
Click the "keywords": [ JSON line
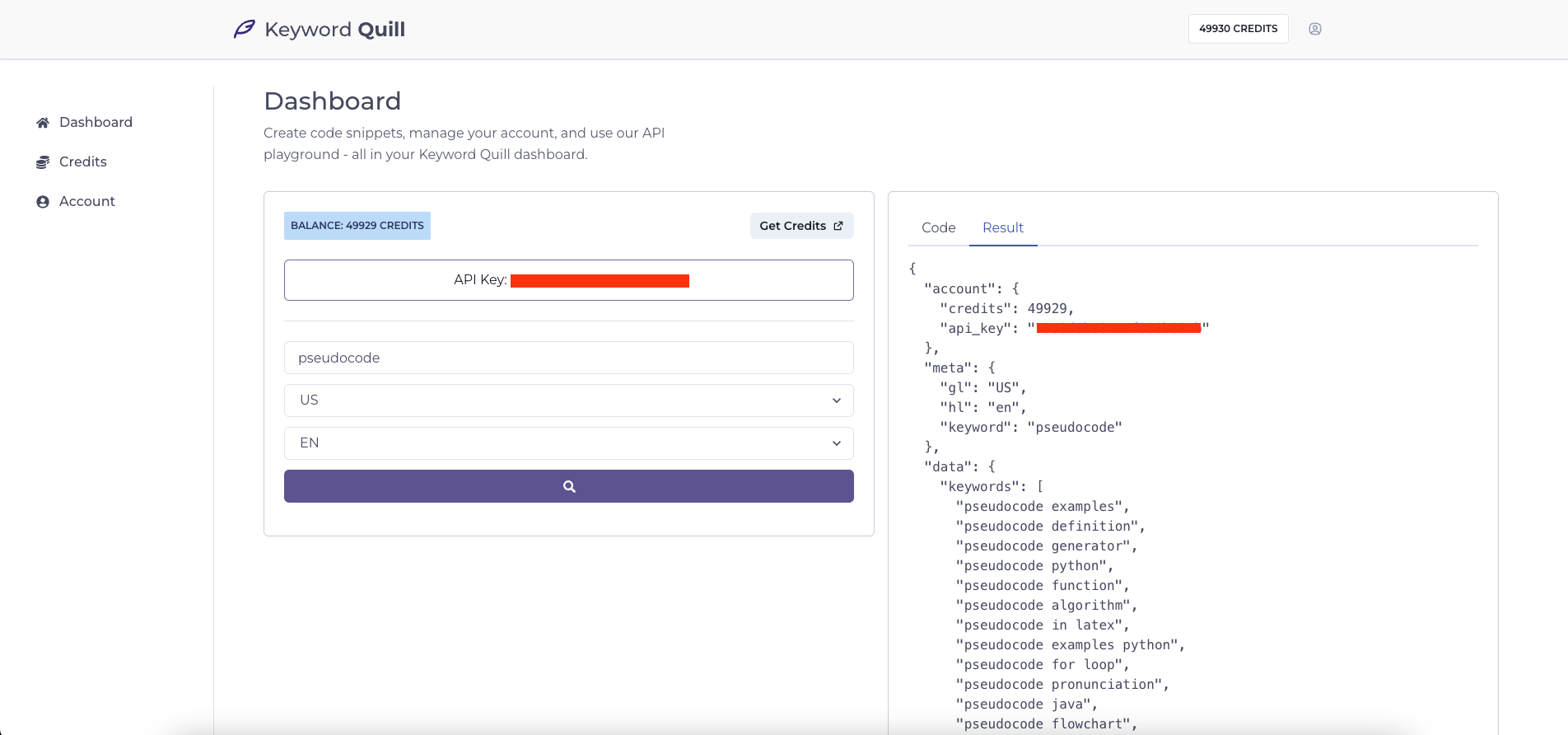click(x=992, y=487)
